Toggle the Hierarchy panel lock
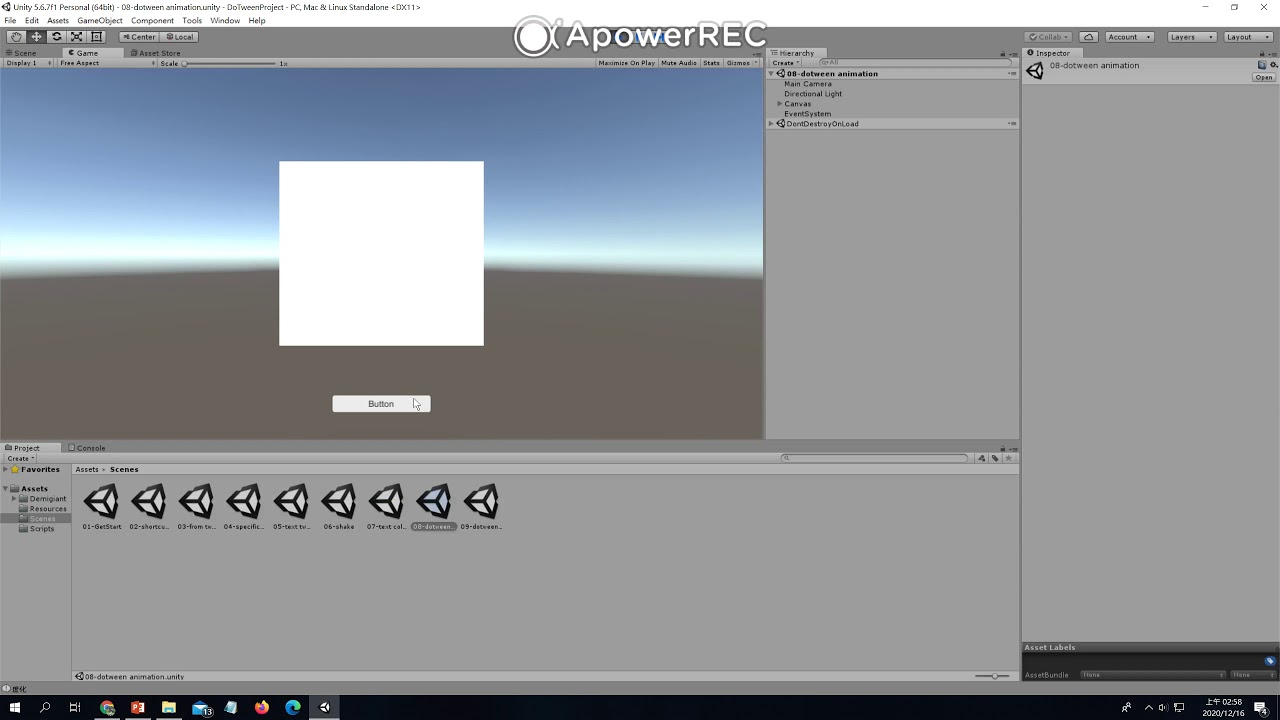Viewport: 1280px width, 720px height. click(x=1003, y=54)
